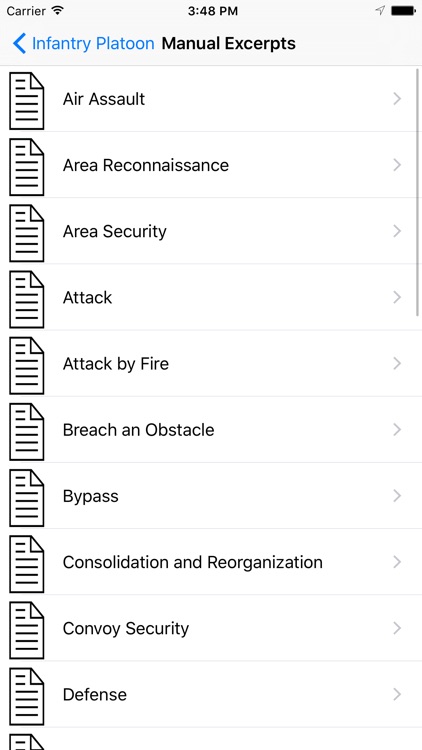Screen dimensions: 422x750
Task: Tap the chevron on the Defense row
Action: tap(397, 695)
